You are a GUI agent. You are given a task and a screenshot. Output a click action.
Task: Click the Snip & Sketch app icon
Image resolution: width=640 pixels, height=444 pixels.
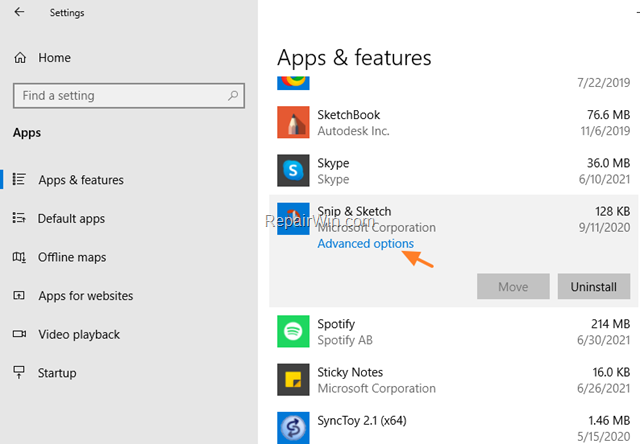(x=293, y=219)
